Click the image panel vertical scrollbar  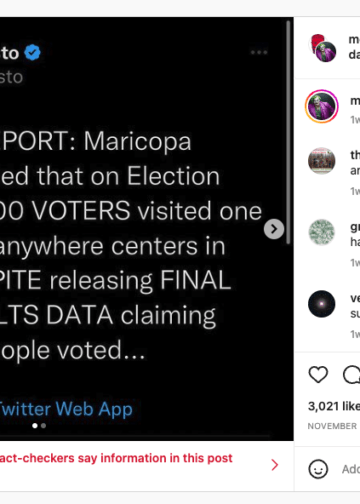pos(288,132)
